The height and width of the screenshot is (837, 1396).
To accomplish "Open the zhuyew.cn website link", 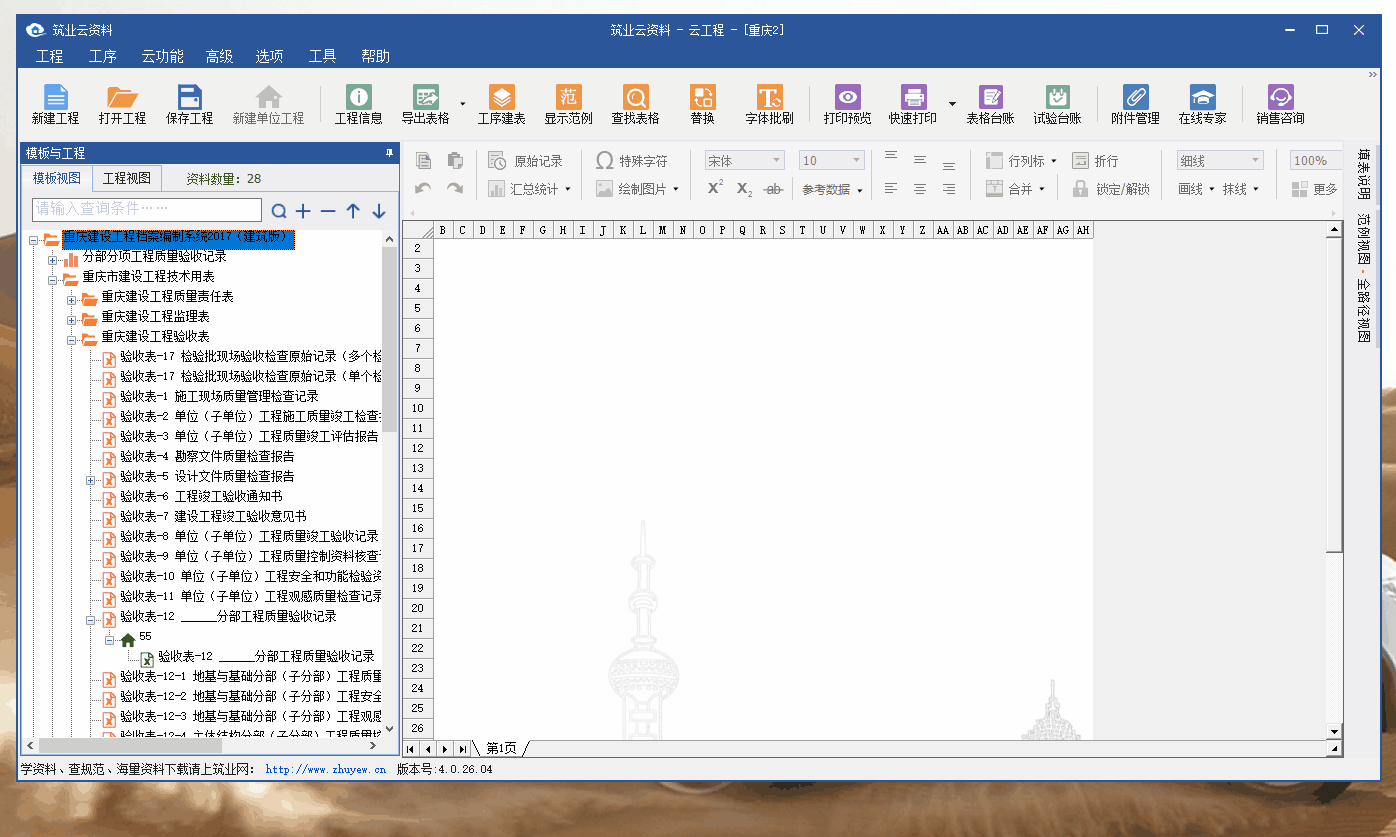I will coord(325,770).
